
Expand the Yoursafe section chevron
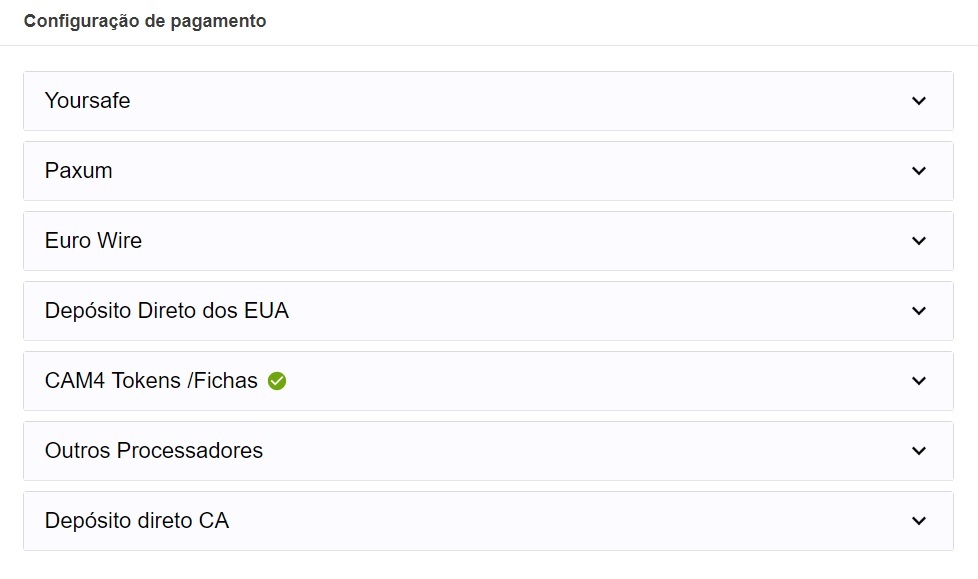[x=919, y=101]
